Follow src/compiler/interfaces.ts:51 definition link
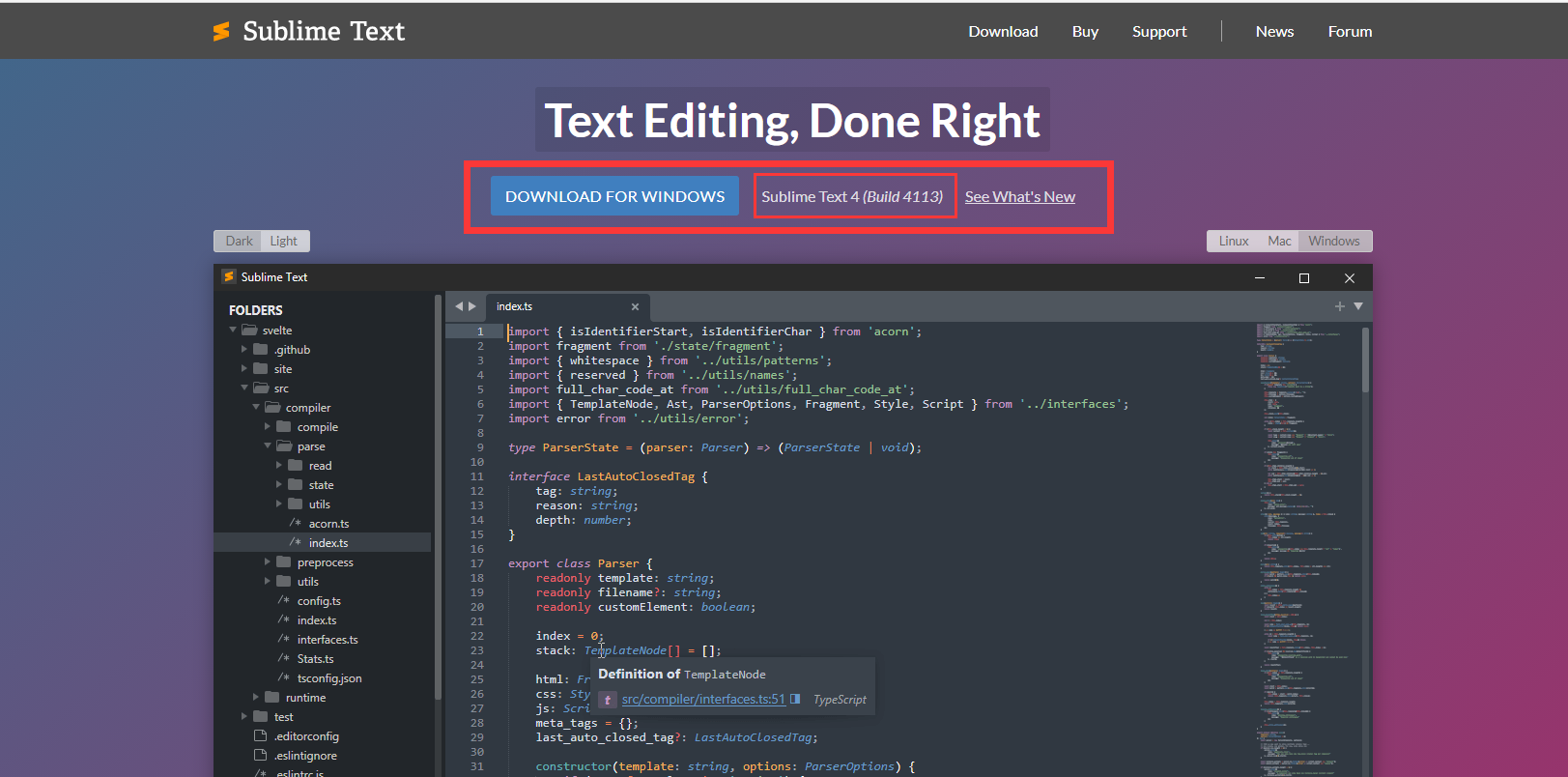This screenshot has height=777, width=1568. (703, 699)
